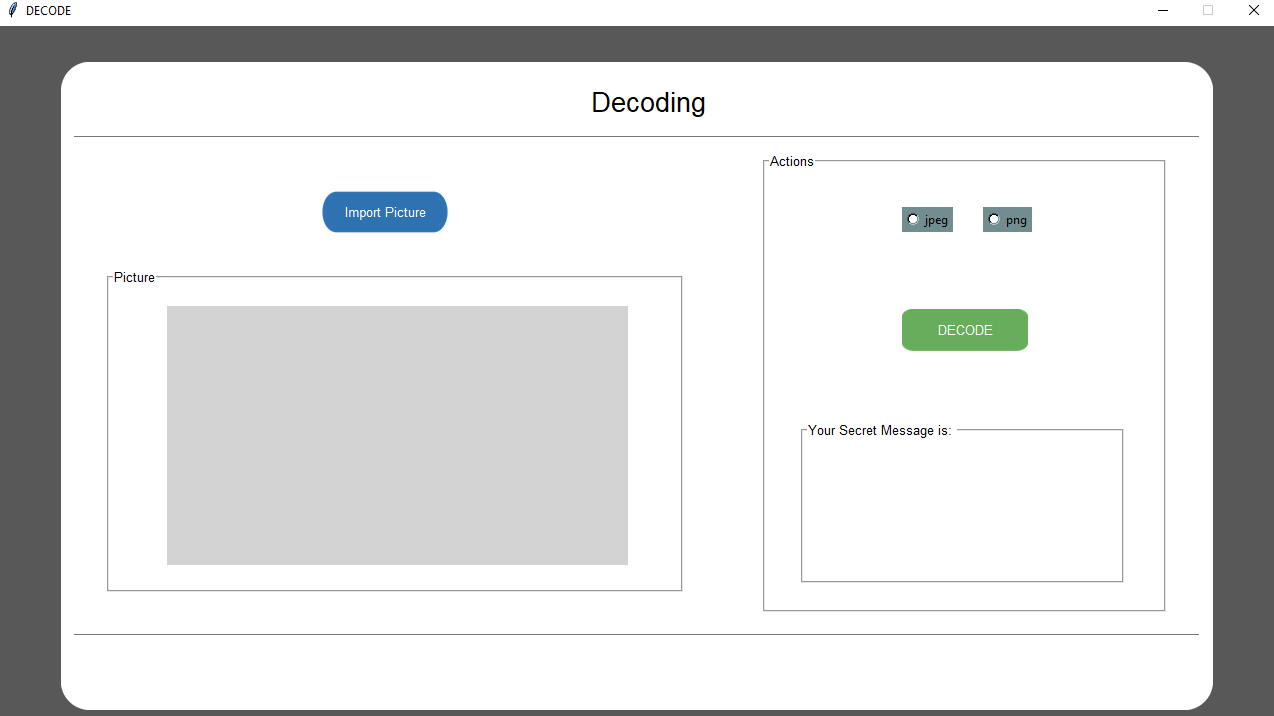
Task: Click the "Your Secret Message is:" label
Action: click(879, 430)
